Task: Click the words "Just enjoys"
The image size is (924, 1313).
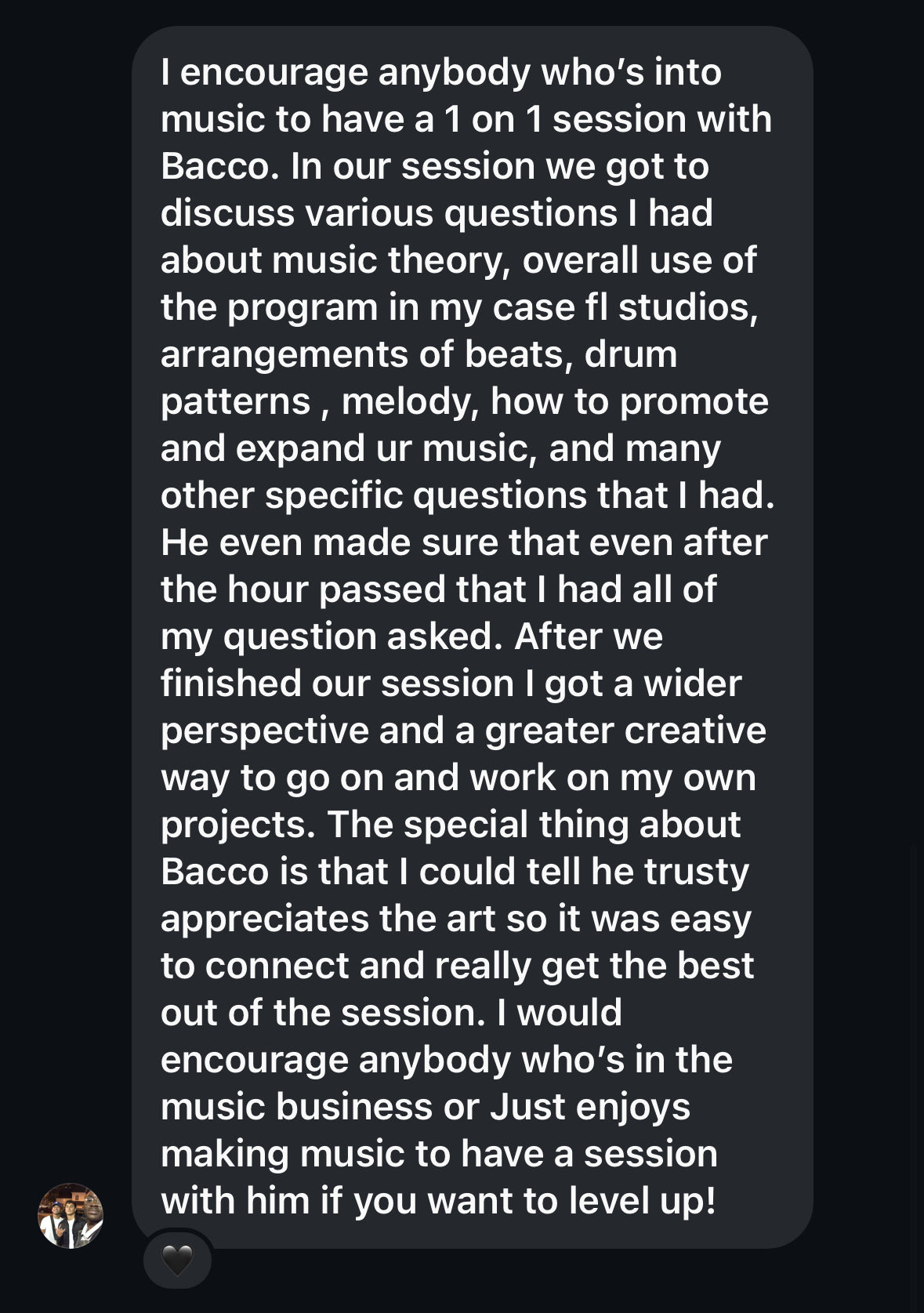Action: [590, 1106]
